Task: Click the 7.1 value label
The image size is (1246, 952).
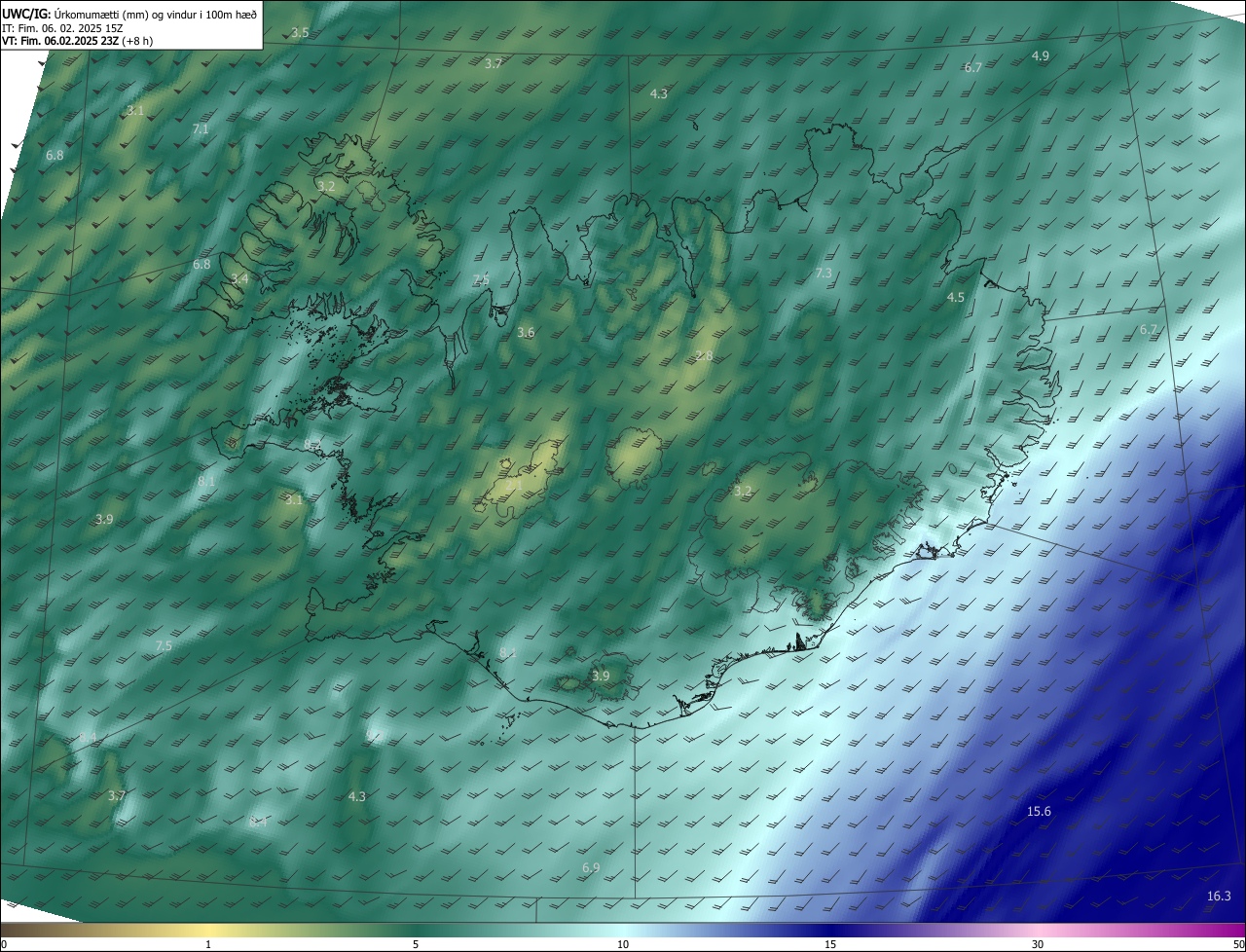Action: (201, 128)
